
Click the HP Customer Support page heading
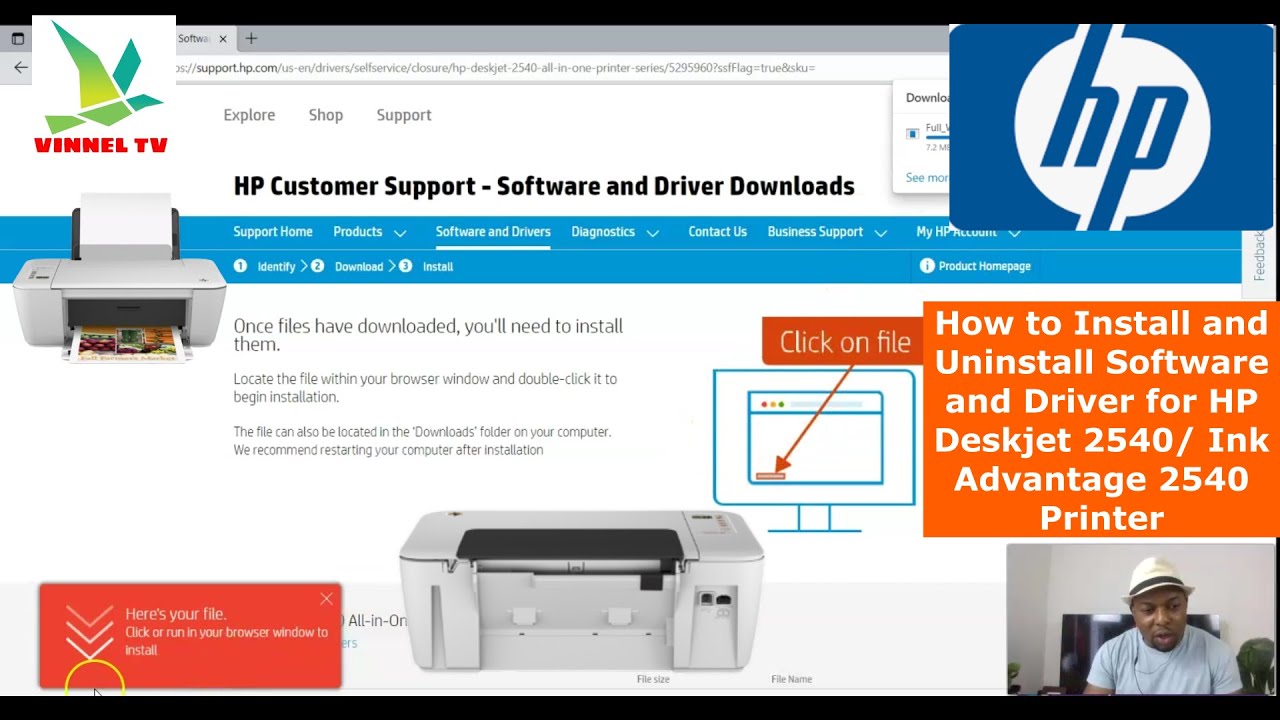[x=544, y=186]
